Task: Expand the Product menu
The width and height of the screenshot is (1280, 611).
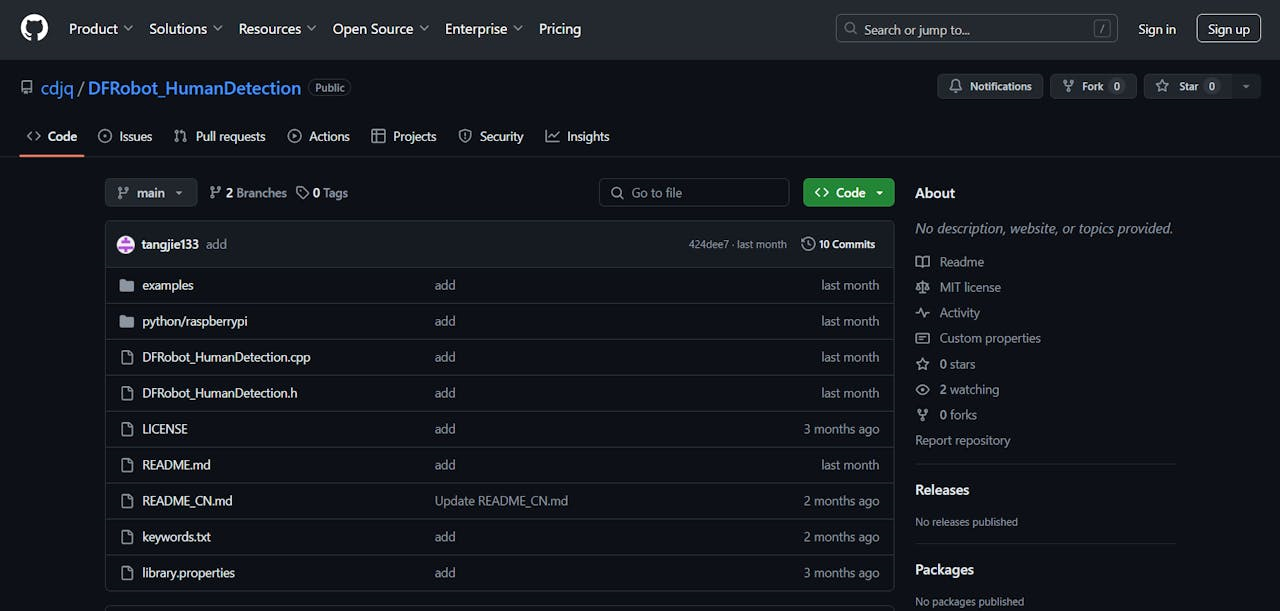Action: coord(100,29)
